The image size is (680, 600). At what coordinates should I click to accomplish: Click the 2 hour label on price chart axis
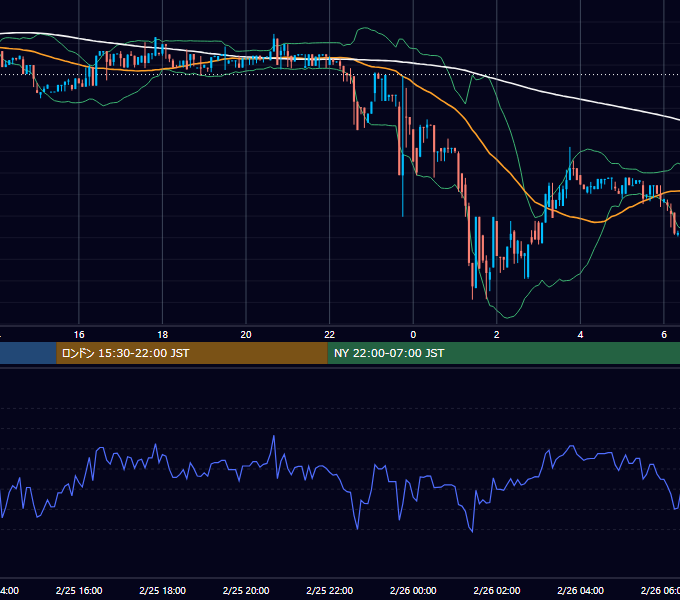(497, 335)
